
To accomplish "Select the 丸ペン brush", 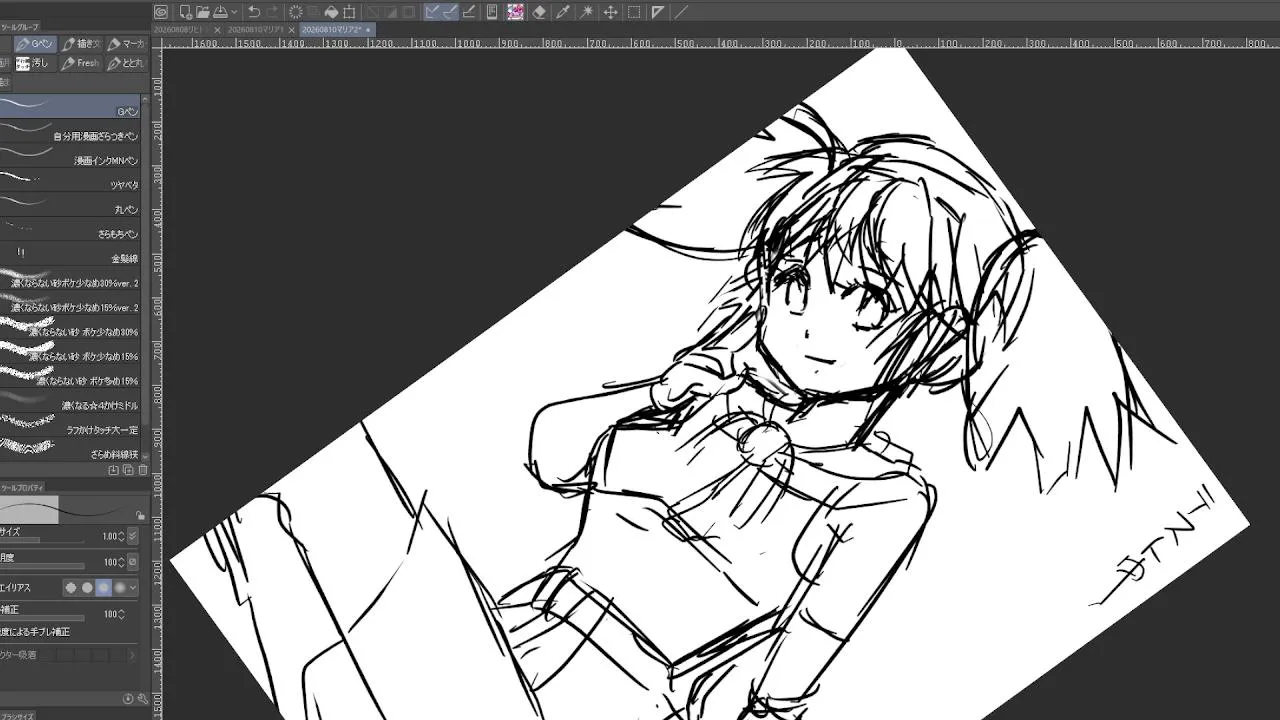I will (71, 204).
